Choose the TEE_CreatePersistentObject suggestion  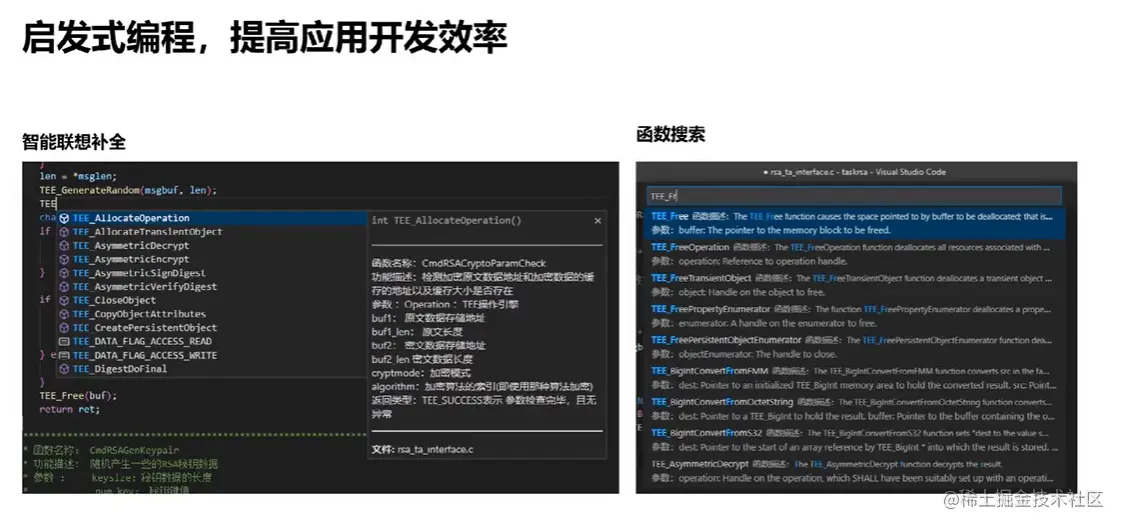pos(212,327)
